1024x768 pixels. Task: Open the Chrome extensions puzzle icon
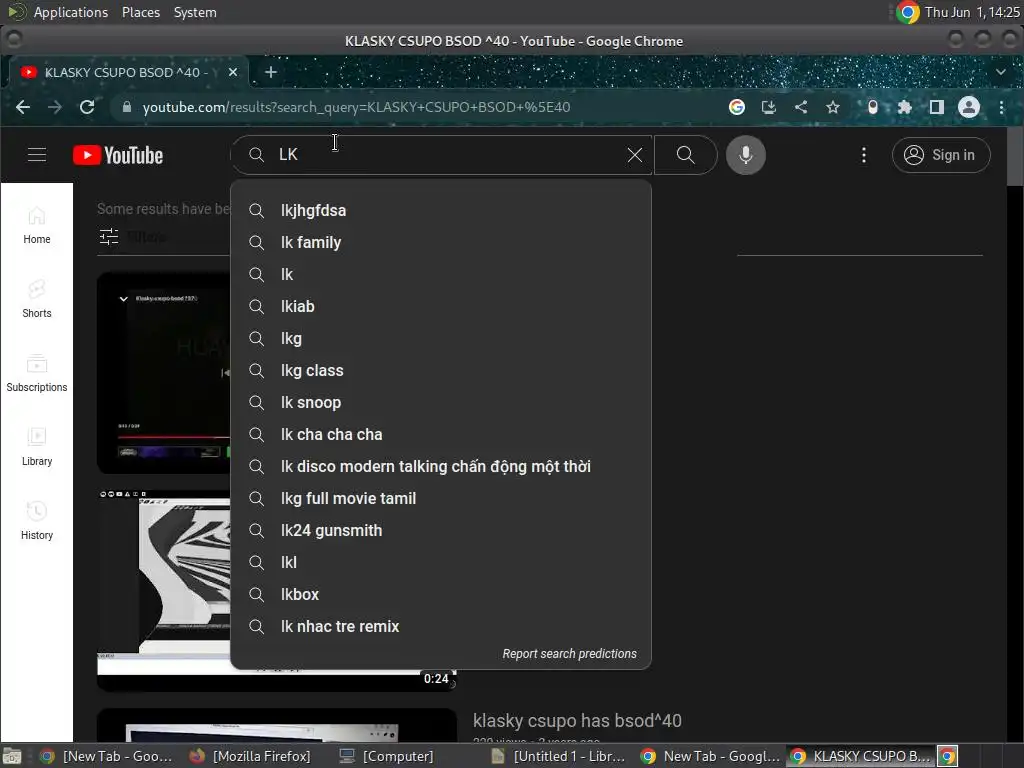tap(904, 107)
